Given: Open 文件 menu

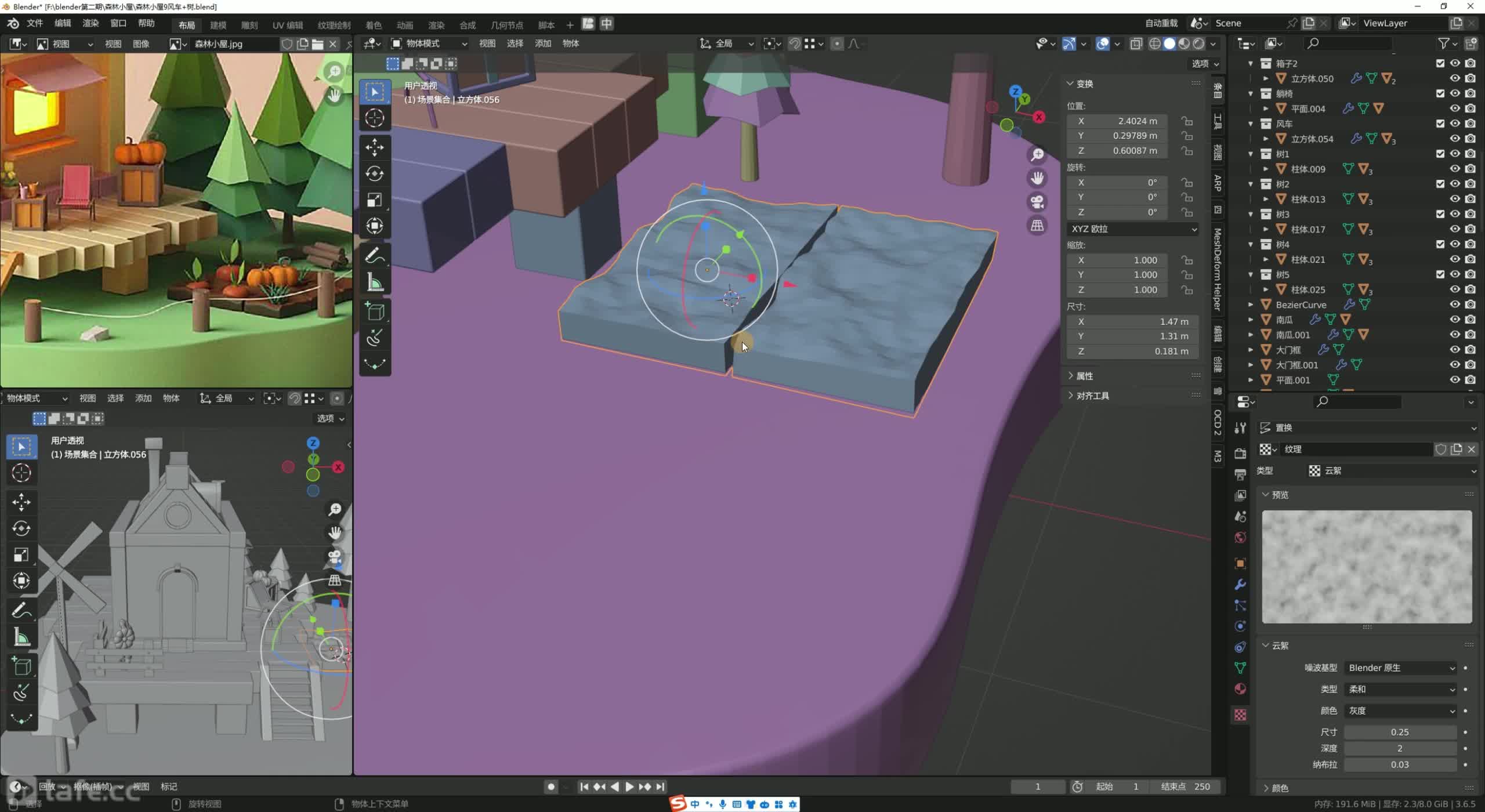Looking at the screenshot, I should coord(35,23).
